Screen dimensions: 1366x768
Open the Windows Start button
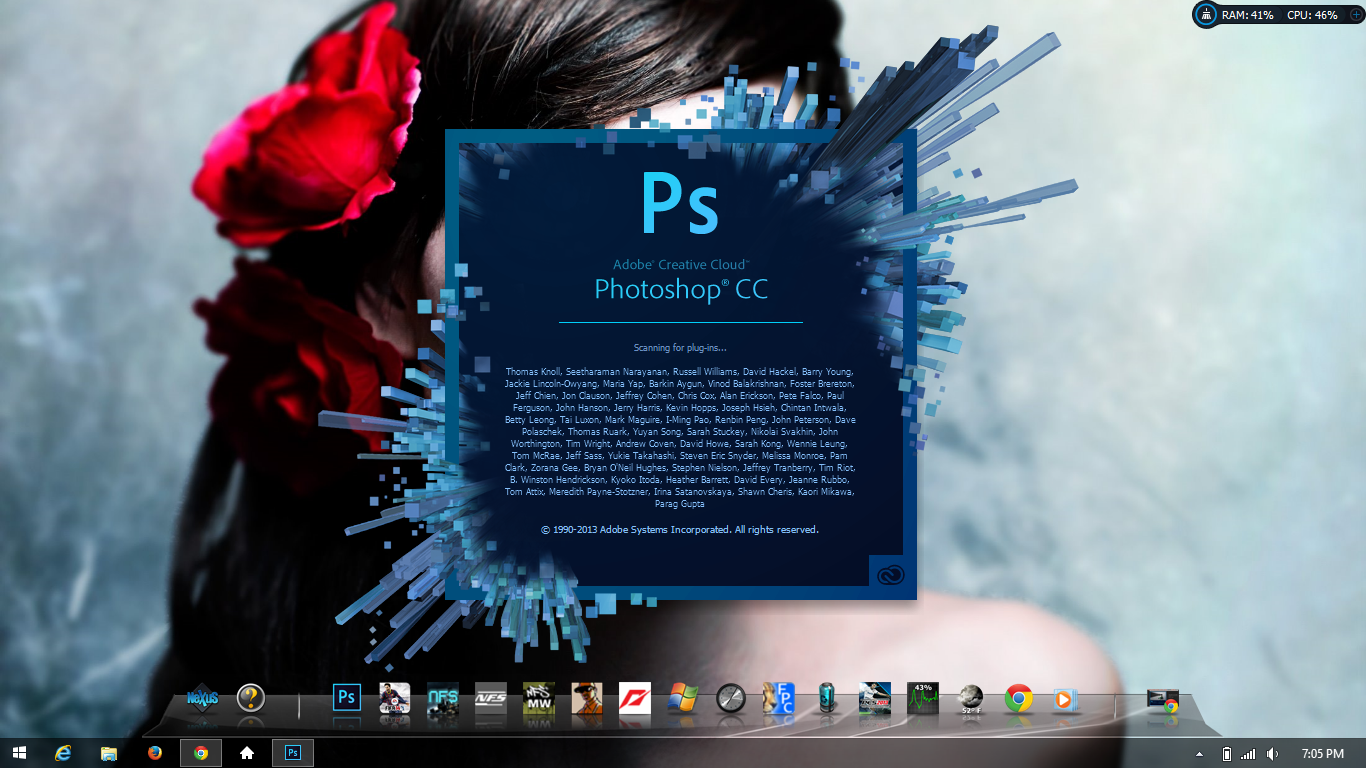pyautogui.click(x=20, y=753)
